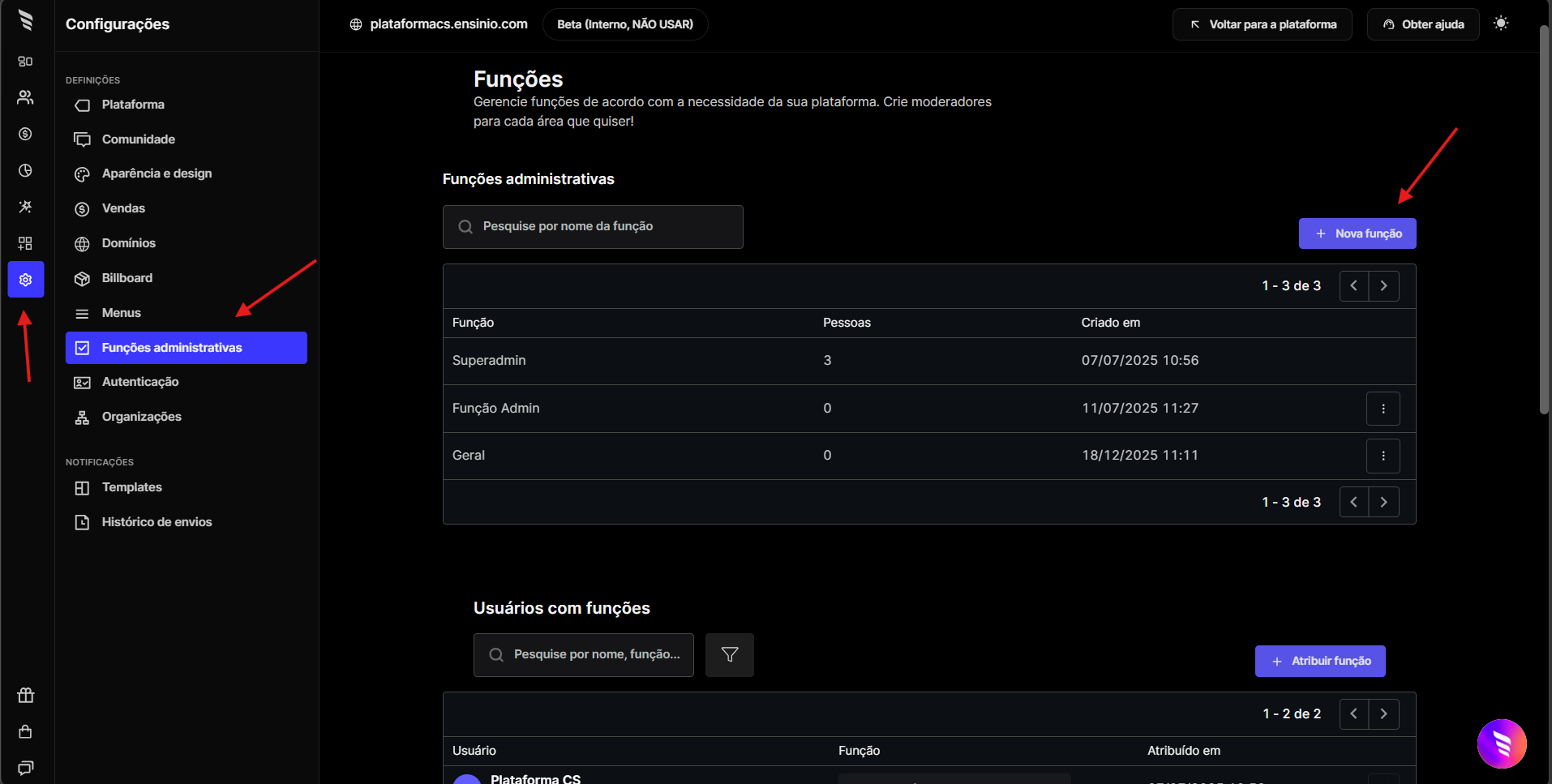
Task: Click Voltar para a plataforma button
Action: 1262,24
